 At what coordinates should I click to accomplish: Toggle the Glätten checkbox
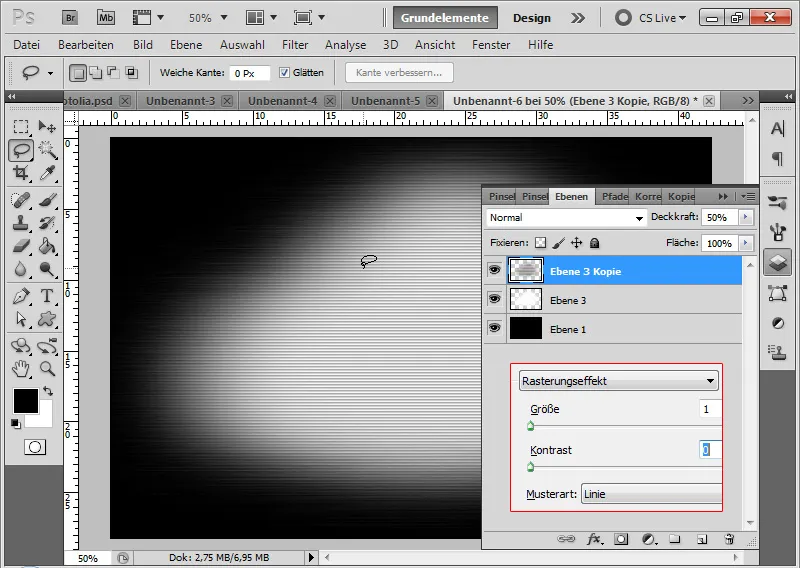click(284, 72)
